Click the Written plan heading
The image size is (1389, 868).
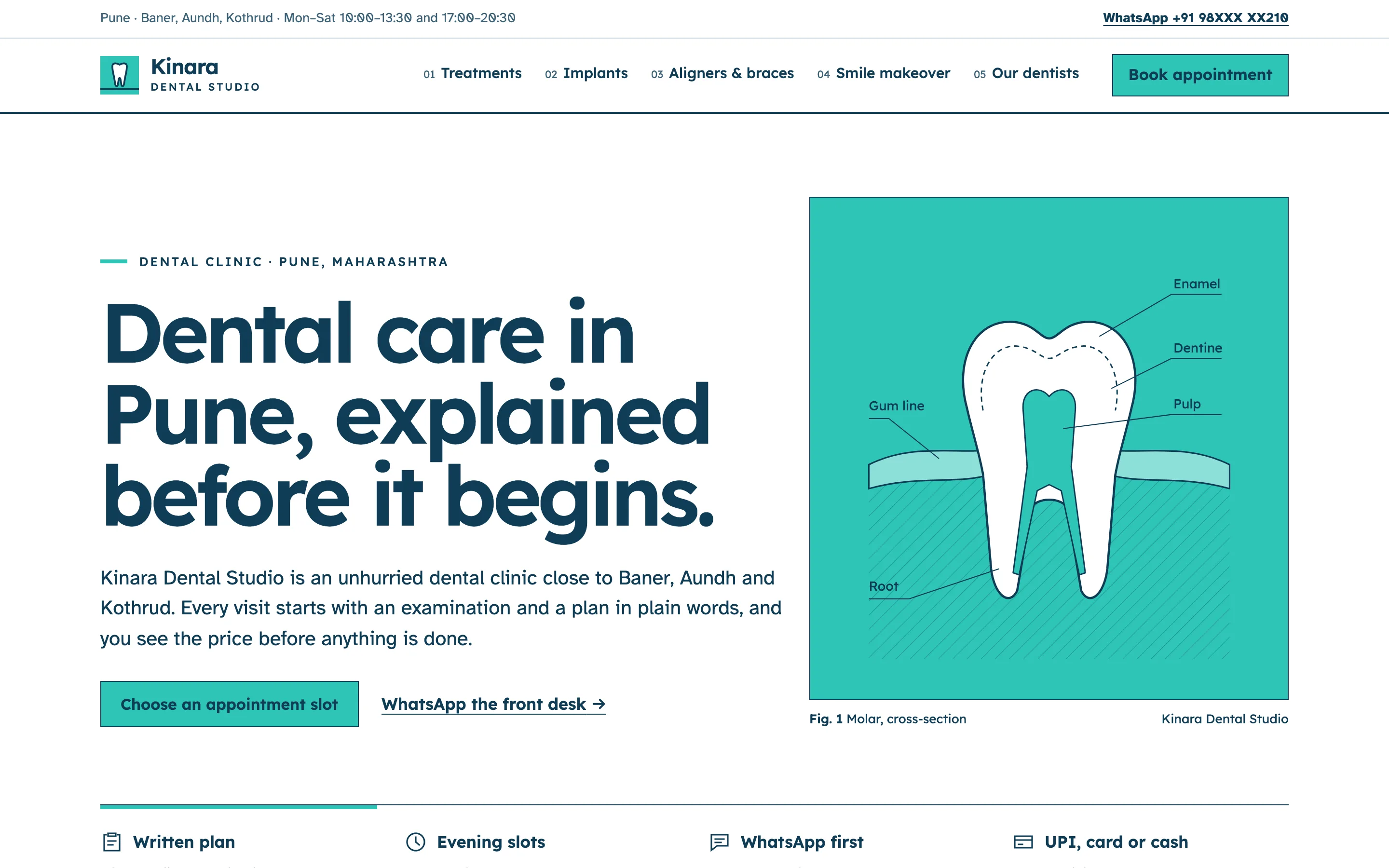[x=184, y=841]
